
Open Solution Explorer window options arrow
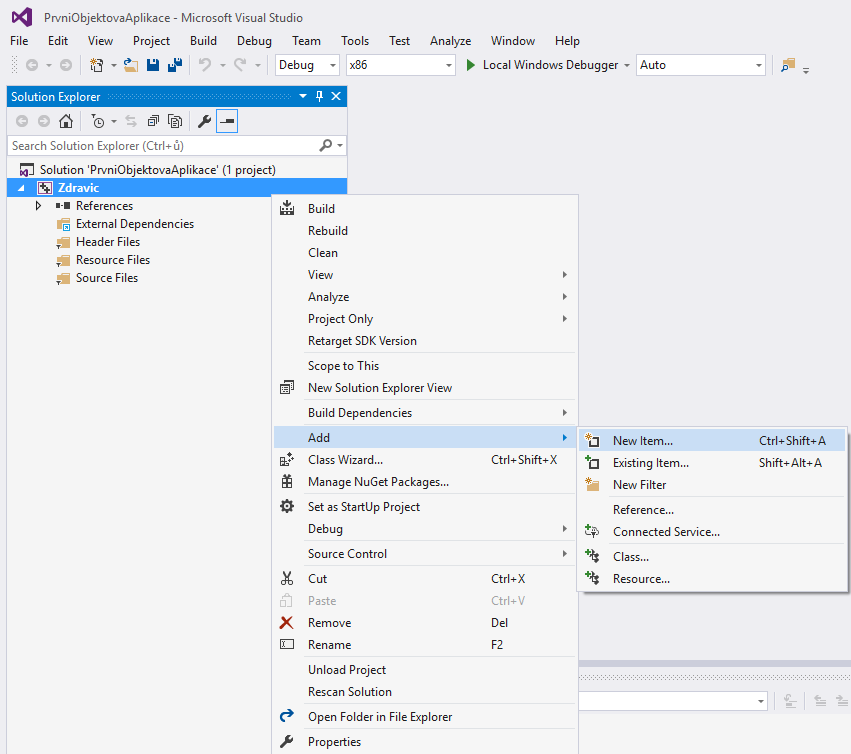pos(303,96)
